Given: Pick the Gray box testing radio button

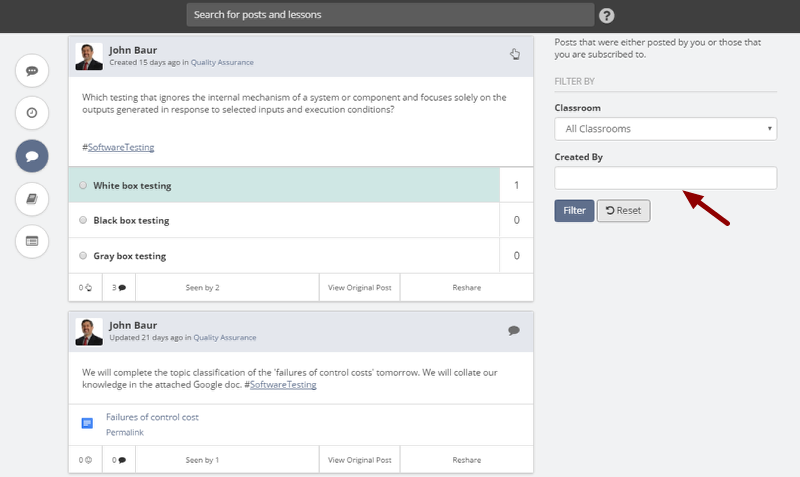Looking at the screenshot, I should tap(83, 256).
